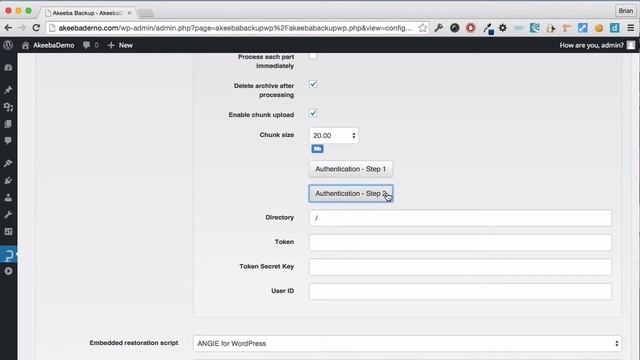The image size is (640, 360).
Task: Click the orange face extension icon
Action: (x=598, y=28)
